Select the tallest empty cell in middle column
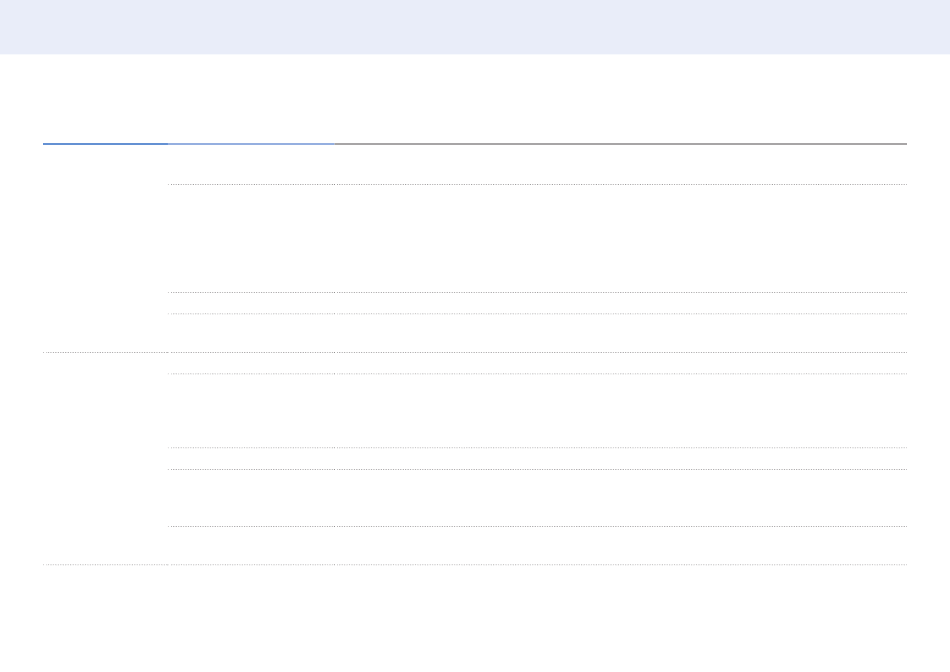The height and width of the screenshot is (672, 950). [x=251, y=239]
